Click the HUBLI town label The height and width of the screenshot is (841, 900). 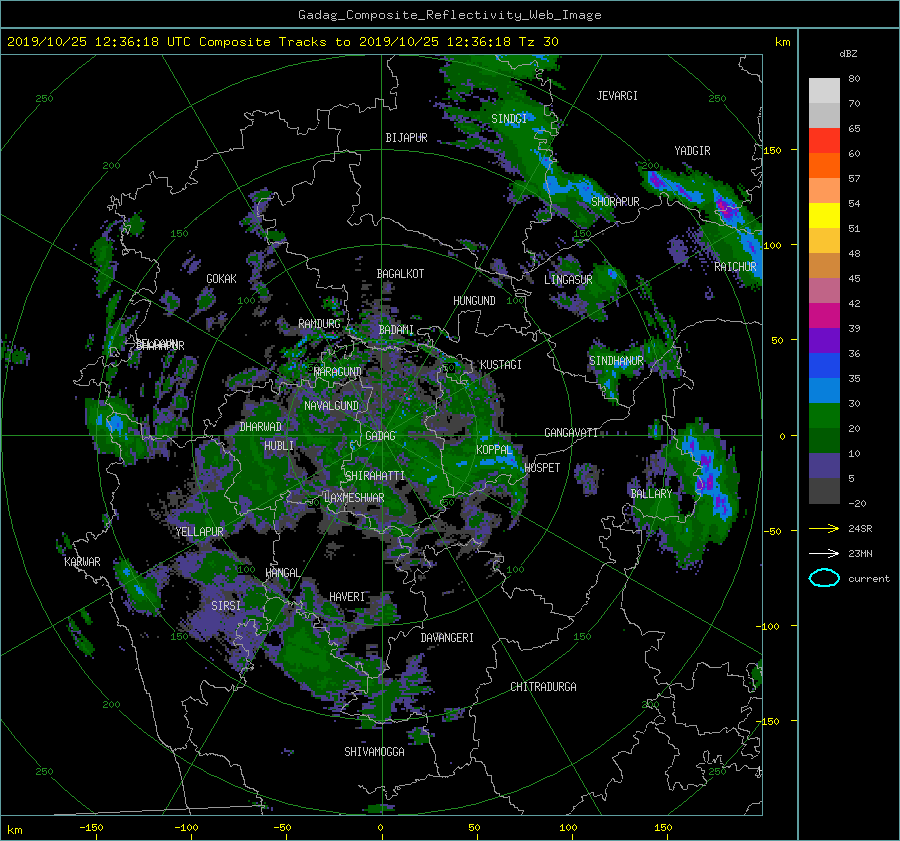click(279, 446)
